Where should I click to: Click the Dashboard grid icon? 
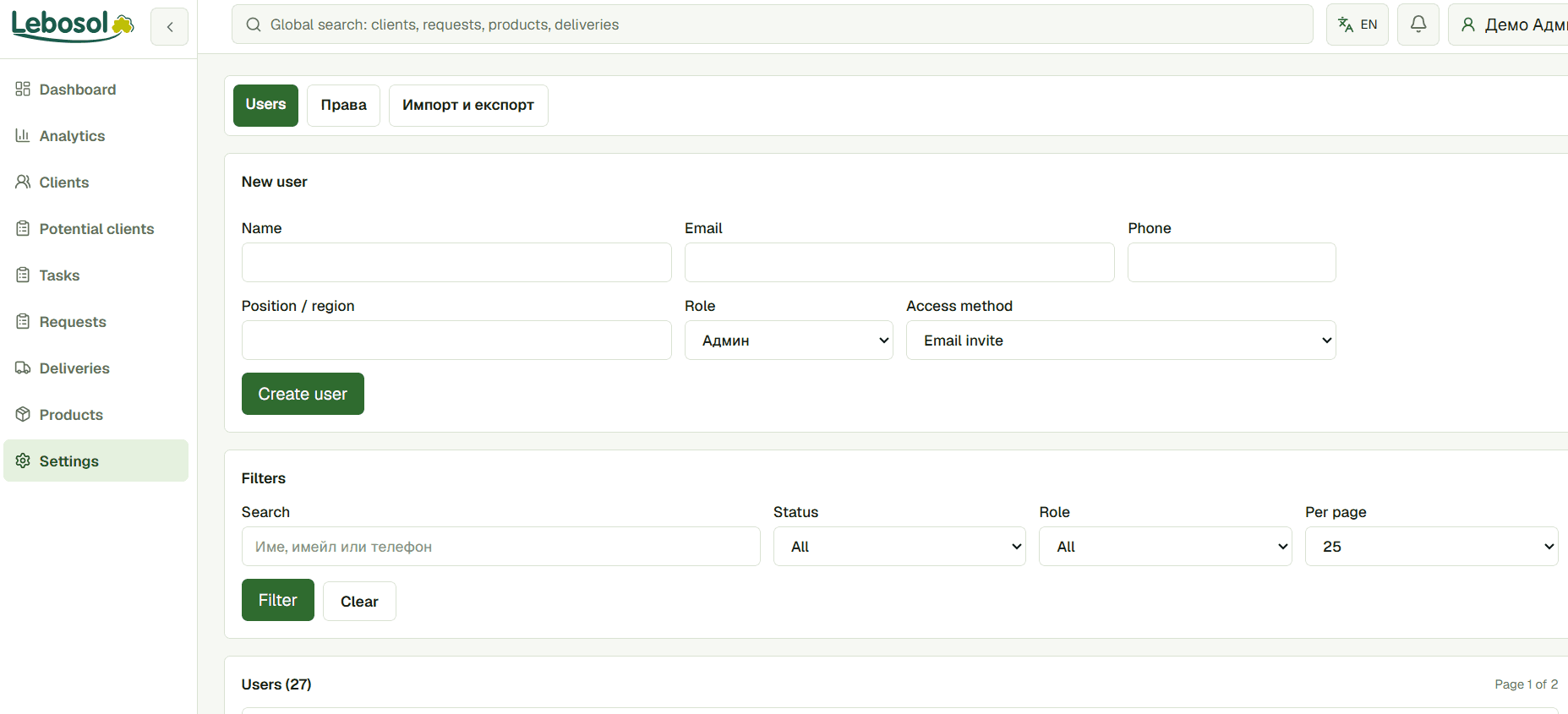coord(23,89)
